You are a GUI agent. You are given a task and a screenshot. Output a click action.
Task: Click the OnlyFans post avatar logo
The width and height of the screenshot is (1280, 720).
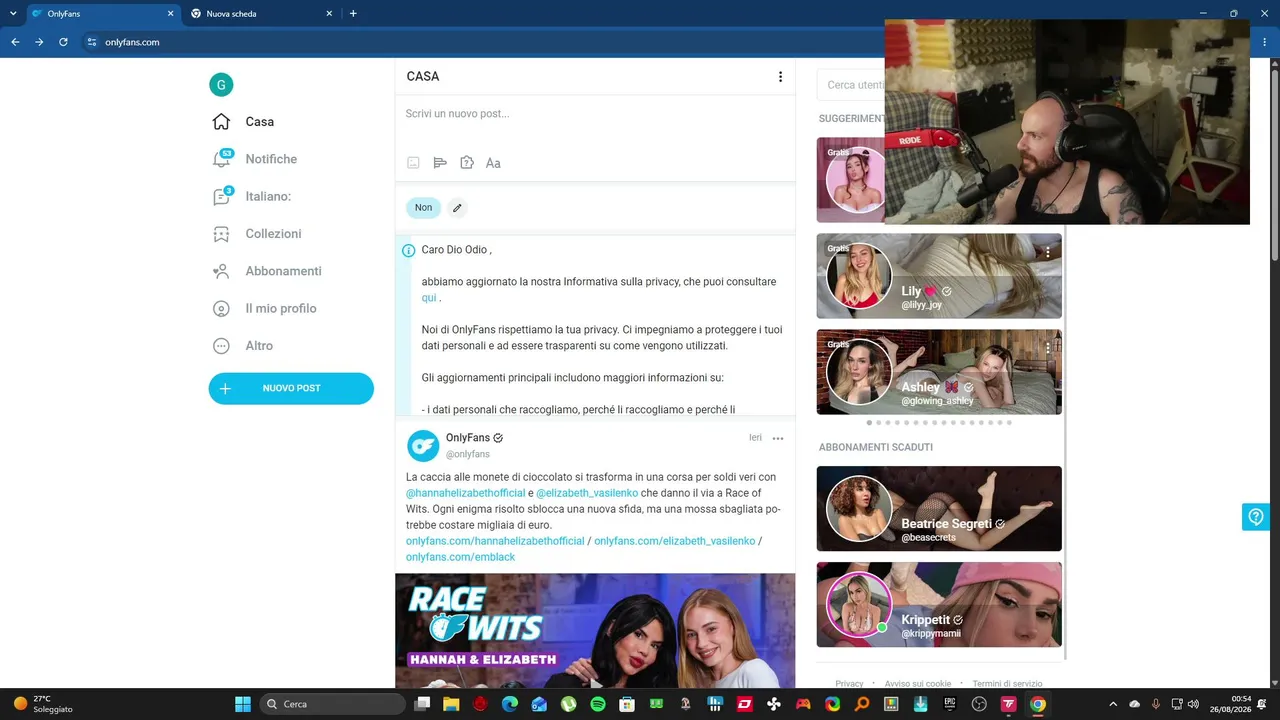point(423,446)
